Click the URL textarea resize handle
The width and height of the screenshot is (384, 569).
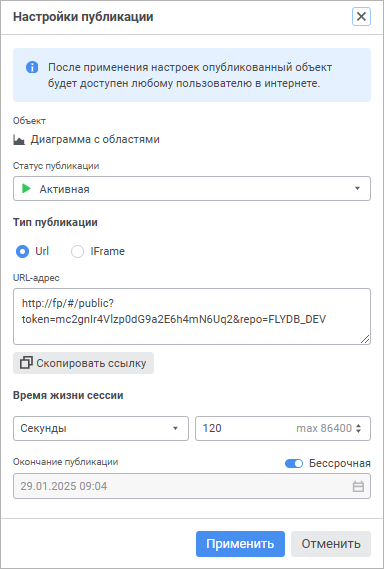point(365,339)
